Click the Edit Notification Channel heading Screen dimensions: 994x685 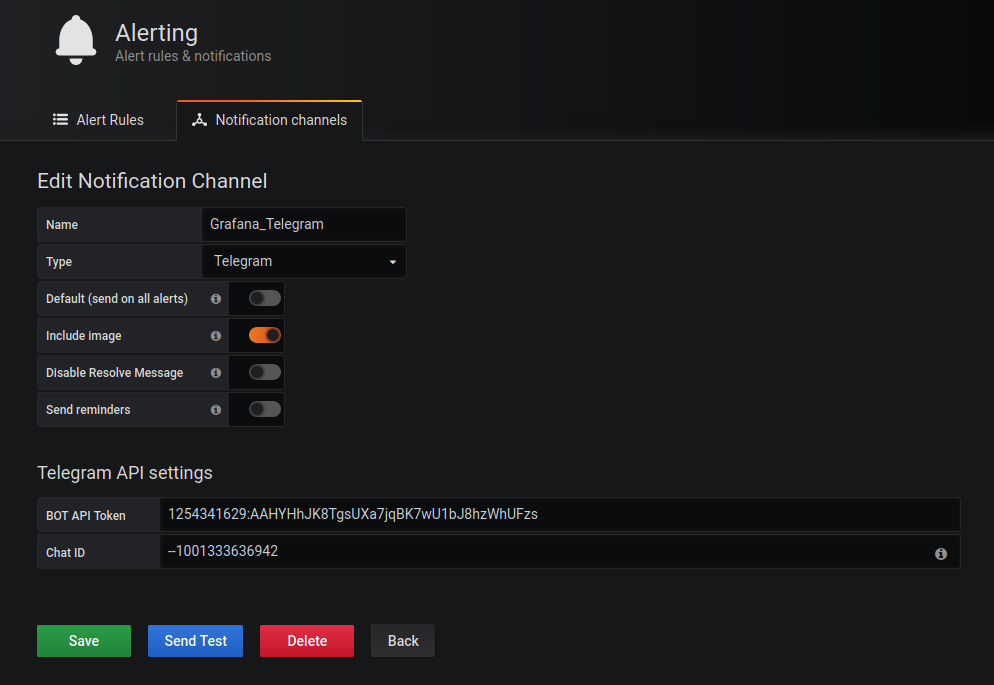click(152, 181)
